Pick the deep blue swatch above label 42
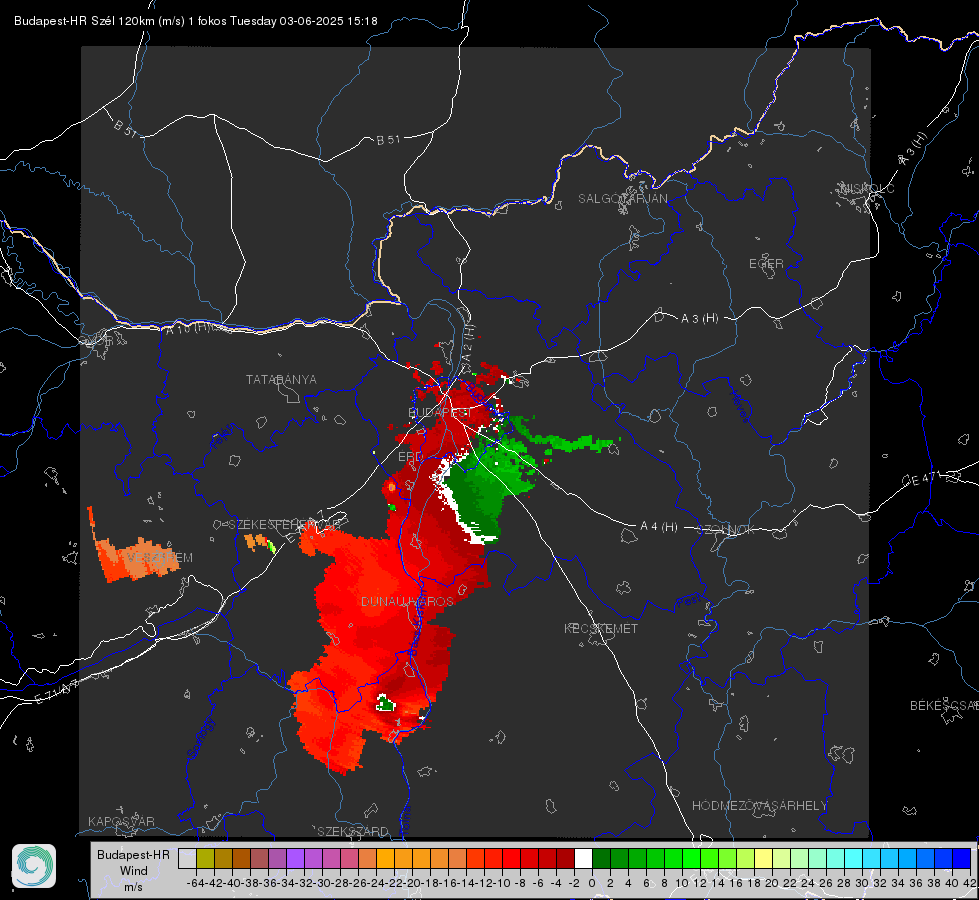The width and height of the screenshot is (979, 900). 961,858
